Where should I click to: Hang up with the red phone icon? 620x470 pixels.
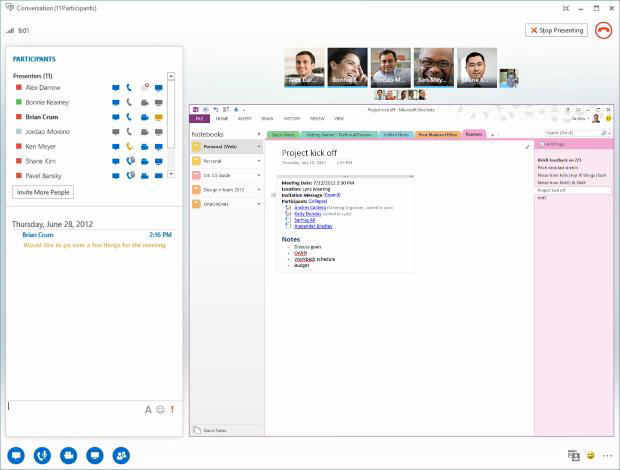click(x=603, y=30)
